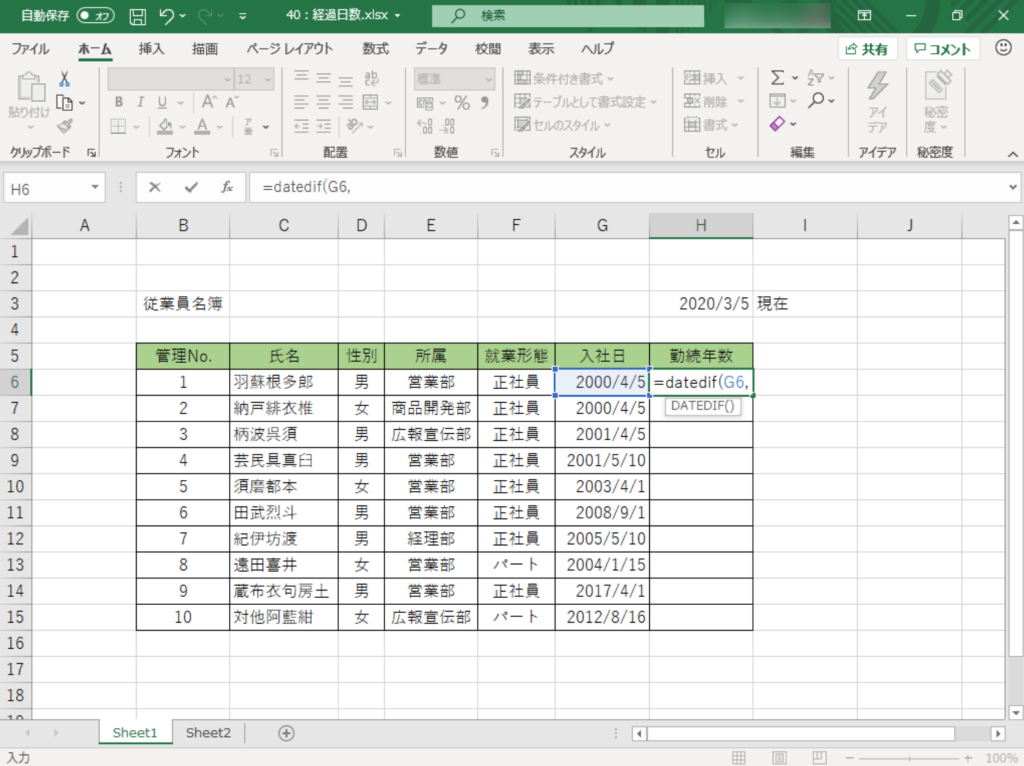Open the Name Box dropdown arrow
The width and height of the screenshot is (1024, 766).
pos(95,187)
